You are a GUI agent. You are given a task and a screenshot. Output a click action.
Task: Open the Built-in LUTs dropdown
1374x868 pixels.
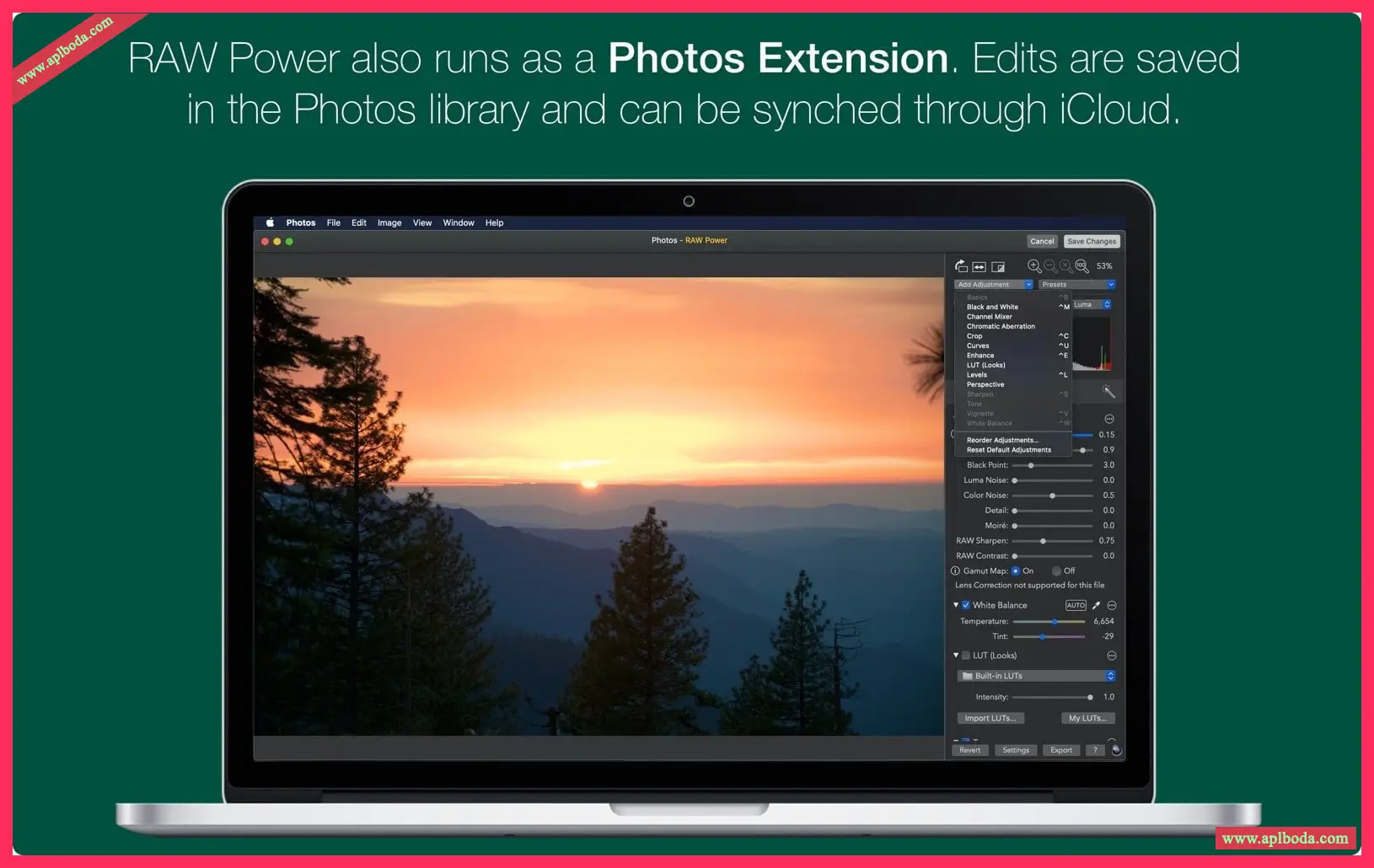click(x=1037, y=676)
